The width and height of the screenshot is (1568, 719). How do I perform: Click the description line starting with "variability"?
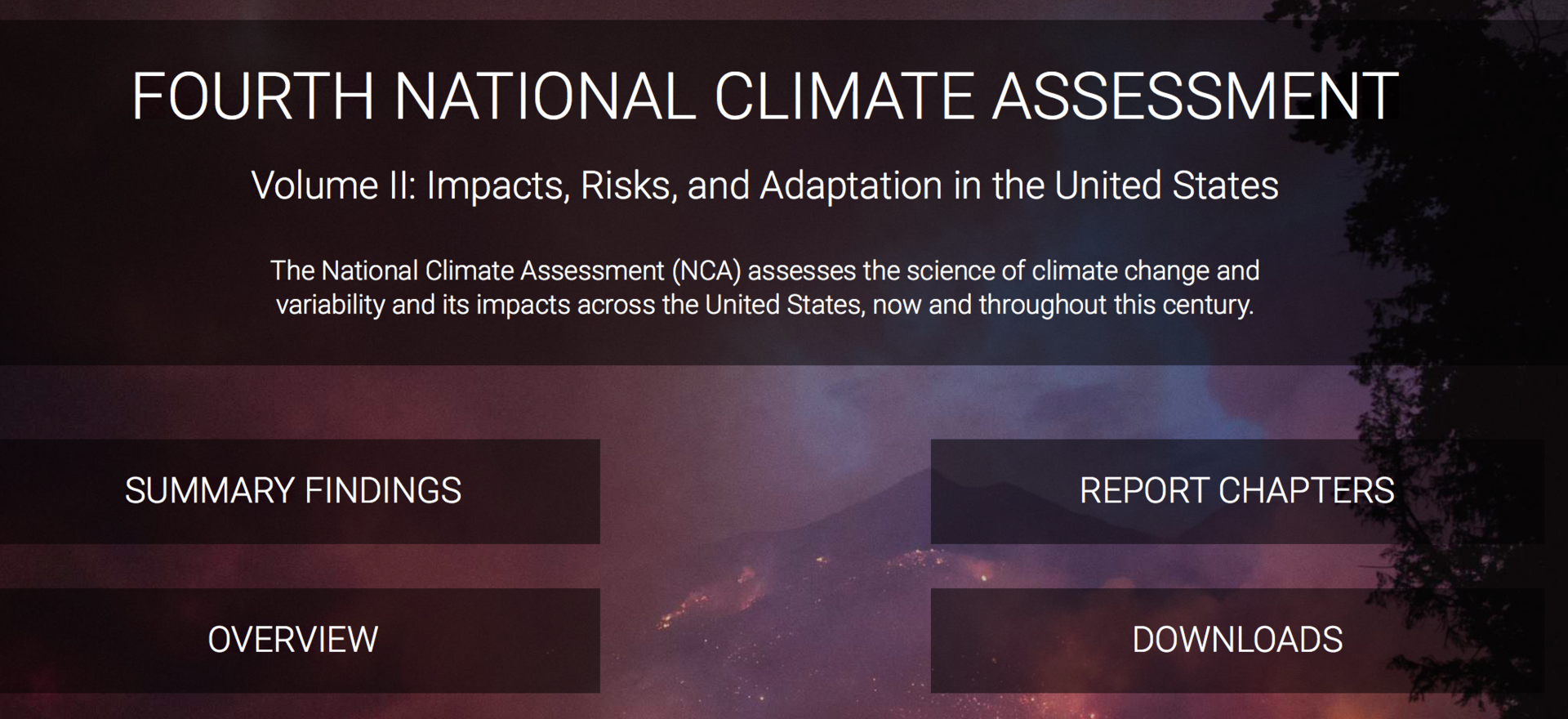[764, 305]
